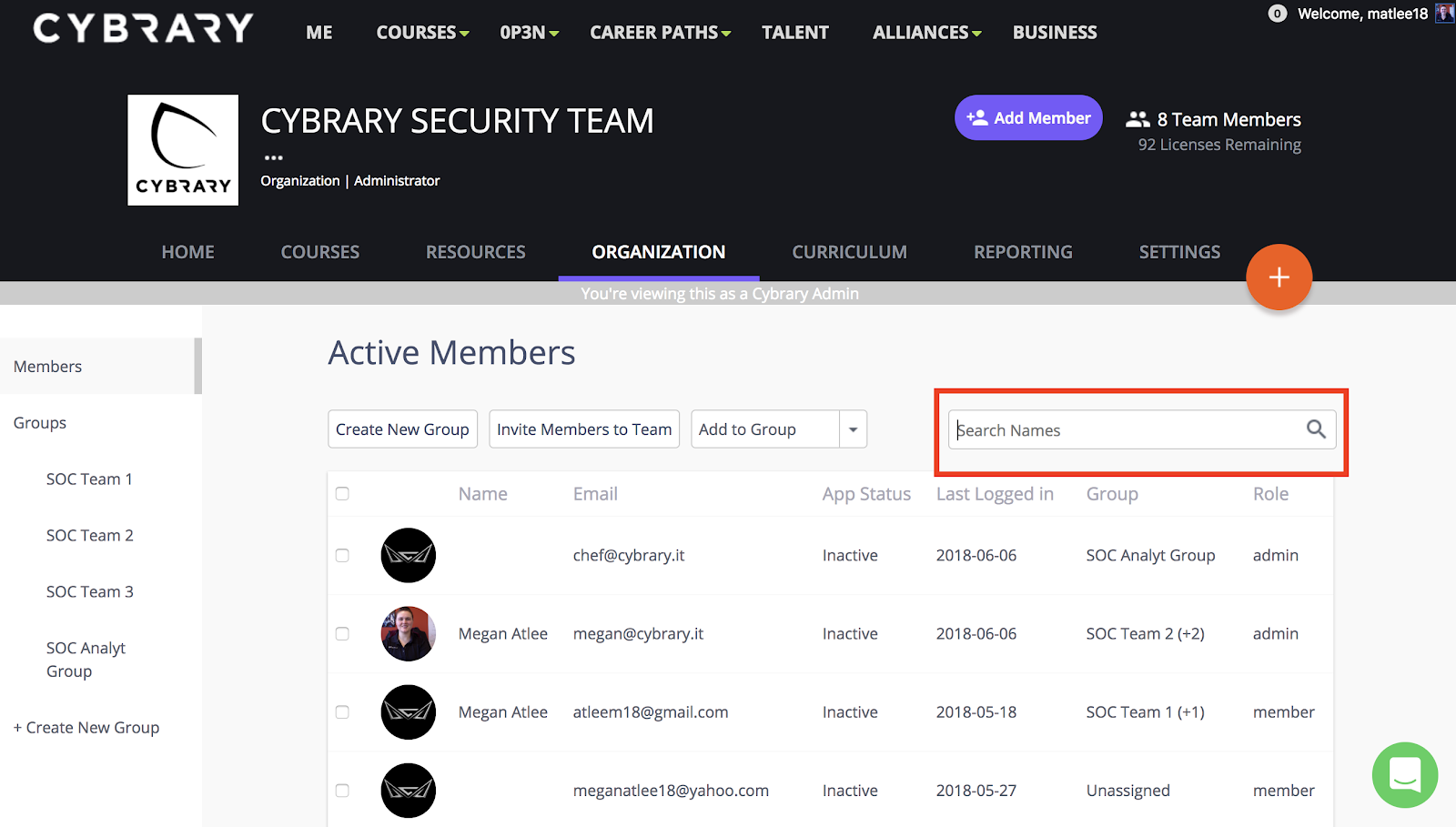Viewport: 1456px width, 827px height.
Task: Open the user profile avatar at top right
Action: coord(1444,13)
